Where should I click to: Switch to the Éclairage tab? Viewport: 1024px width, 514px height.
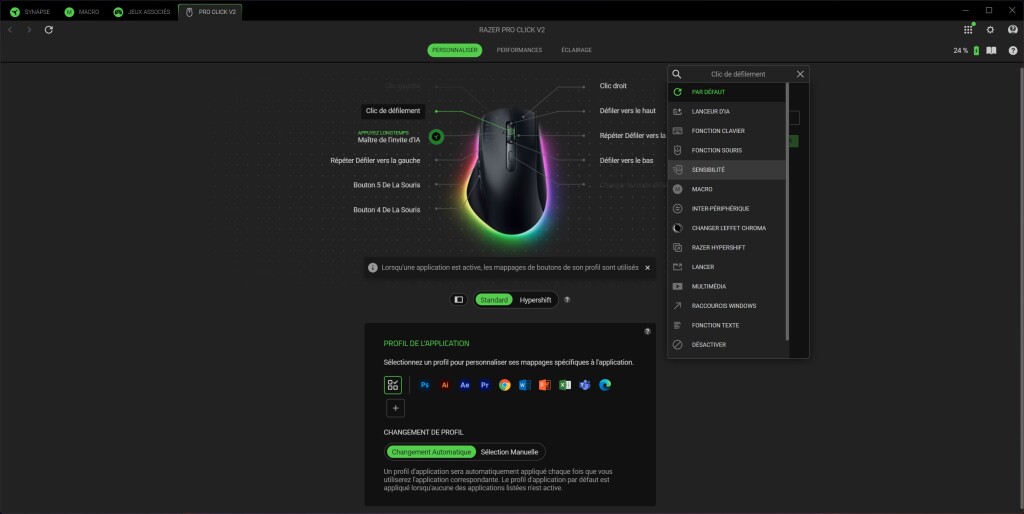click(577, 50)
